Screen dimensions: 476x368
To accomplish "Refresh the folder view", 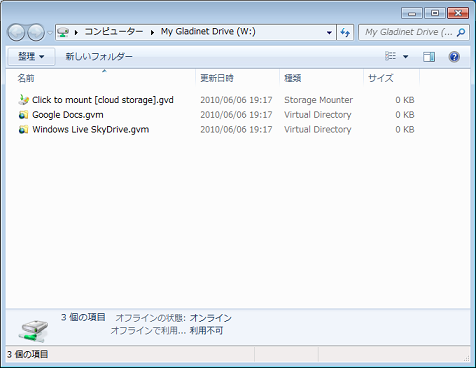I will click(345, 32).
